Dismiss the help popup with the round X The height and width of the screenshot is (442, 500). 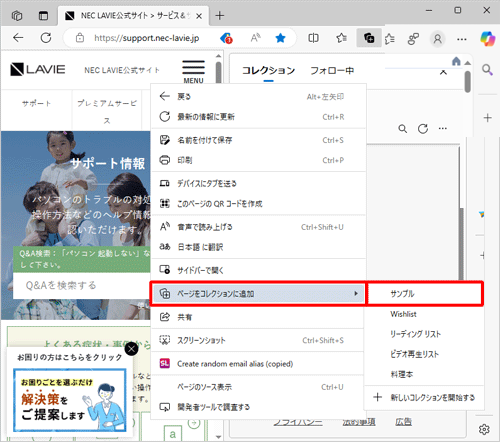coord(131,349)
